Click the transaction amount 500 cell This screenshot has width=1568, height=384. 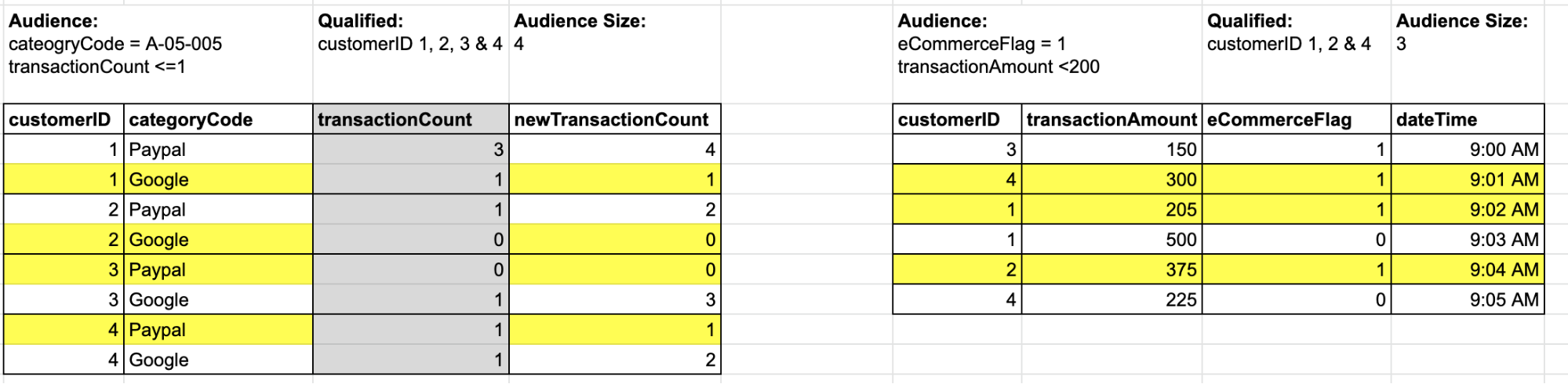[1111, 240]
